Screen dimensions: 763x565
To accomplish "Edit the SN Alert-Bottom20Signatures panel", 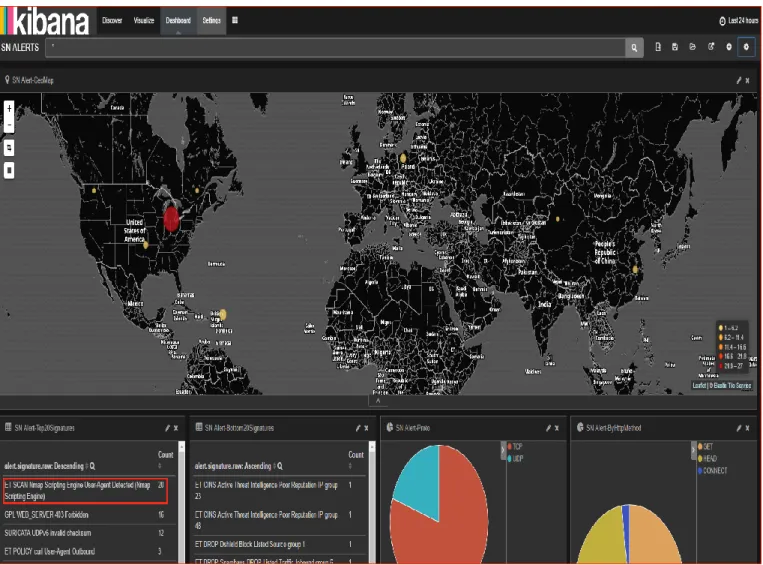I will [x=358, y=428].
